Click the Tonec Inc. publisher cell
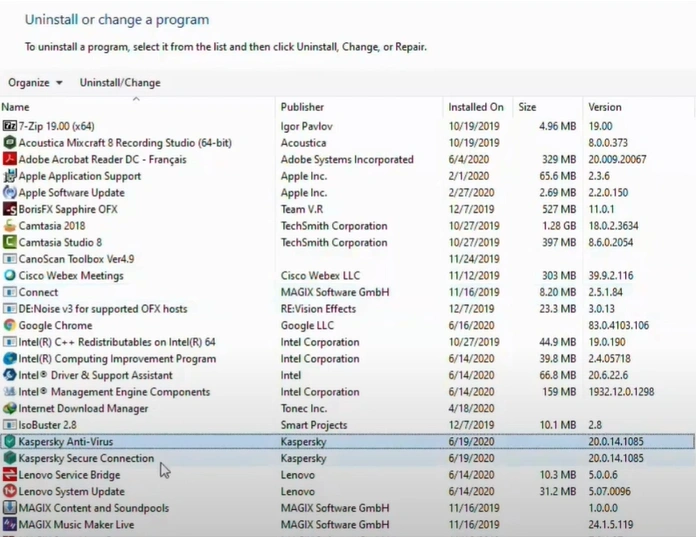This screenshot has height=537, width=696. [304, 408]
